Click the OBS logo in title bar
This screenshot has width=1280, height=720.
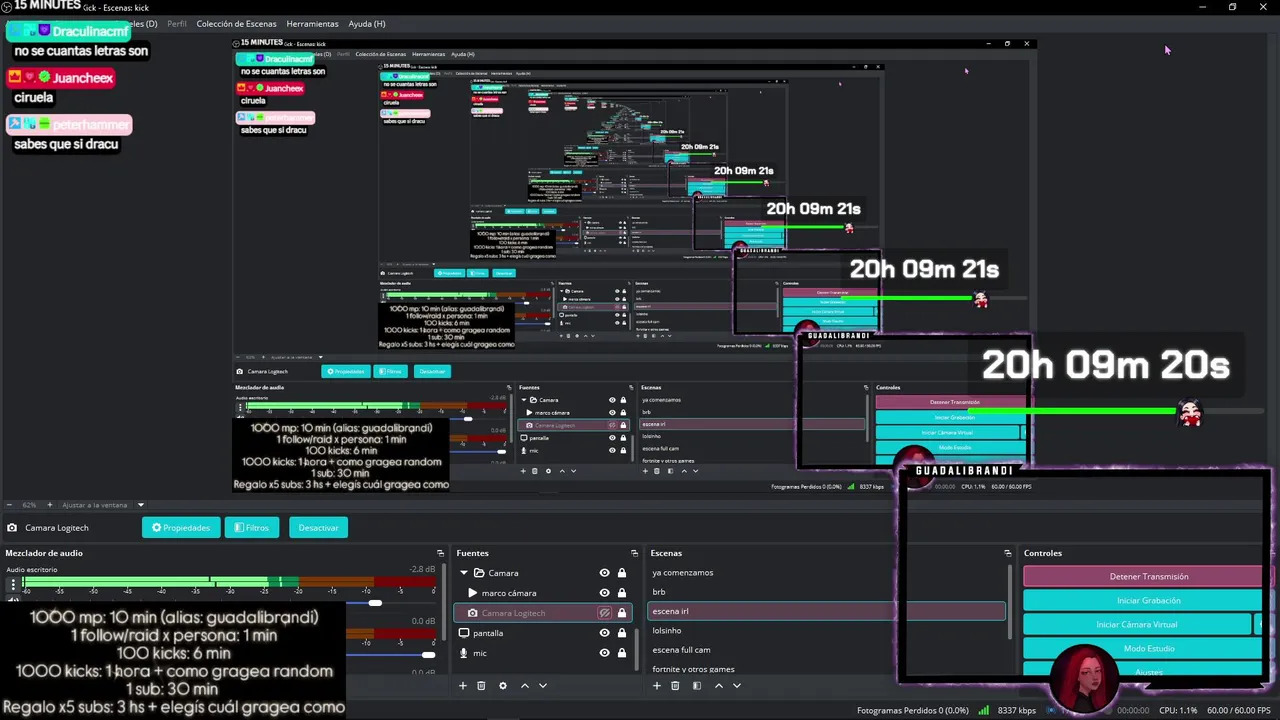coord(7,7)
